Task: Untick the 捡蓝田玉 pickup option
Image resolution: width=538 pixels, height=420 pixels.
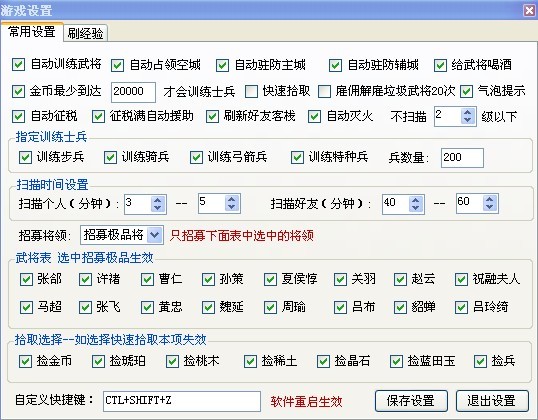Action: 396,361
